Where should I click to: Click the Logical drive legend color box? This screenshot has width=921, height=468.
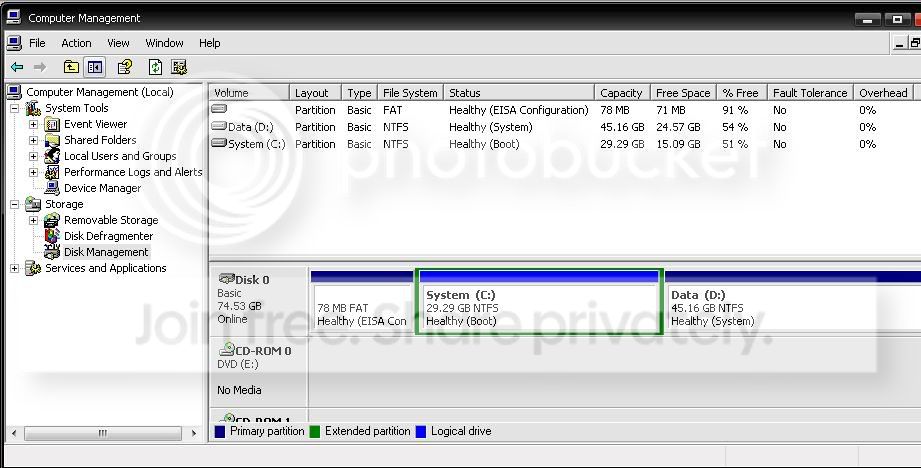421,432
